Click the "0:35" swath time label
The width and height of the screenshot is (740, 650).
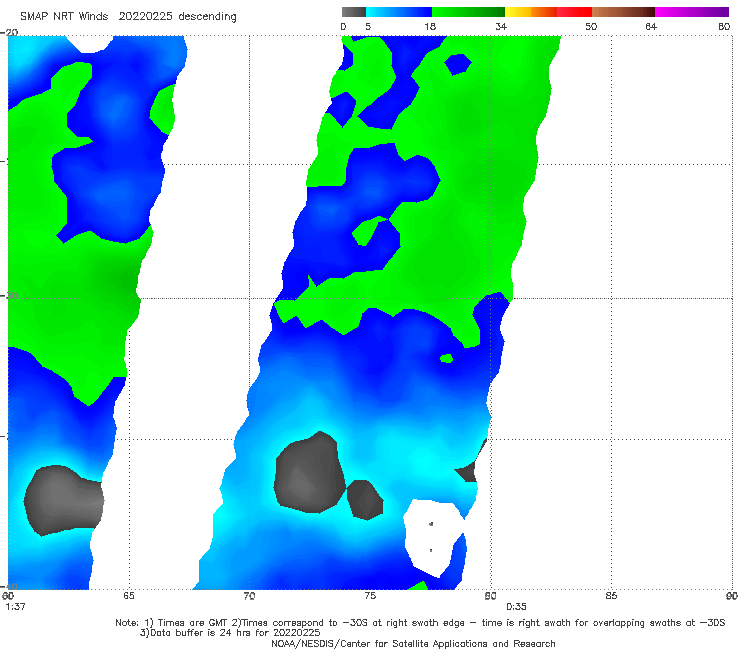(x=516, y=607)
